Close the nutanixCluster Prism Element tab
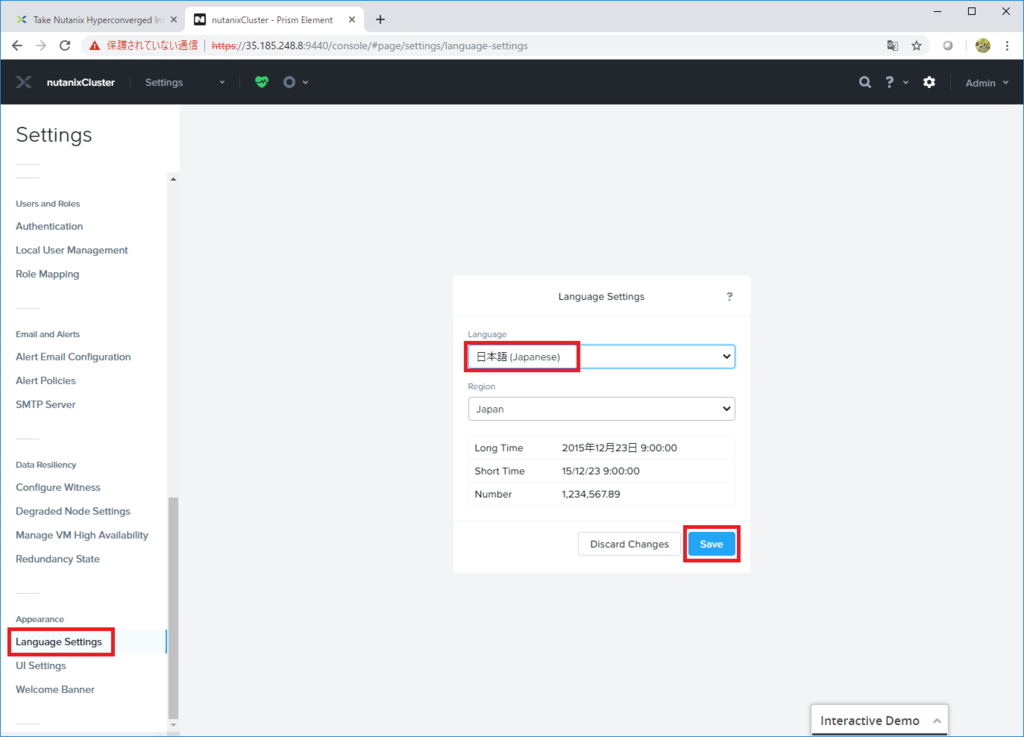Screen dimensions: 1024x737 [352, 20]
